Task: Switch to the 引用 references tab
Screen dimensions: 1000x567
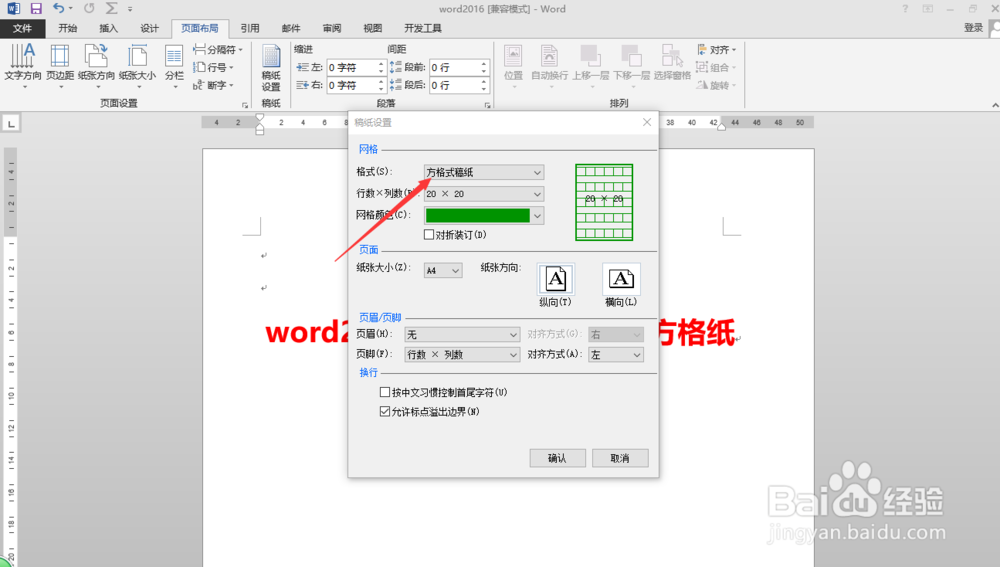Action: click(250, 28)
